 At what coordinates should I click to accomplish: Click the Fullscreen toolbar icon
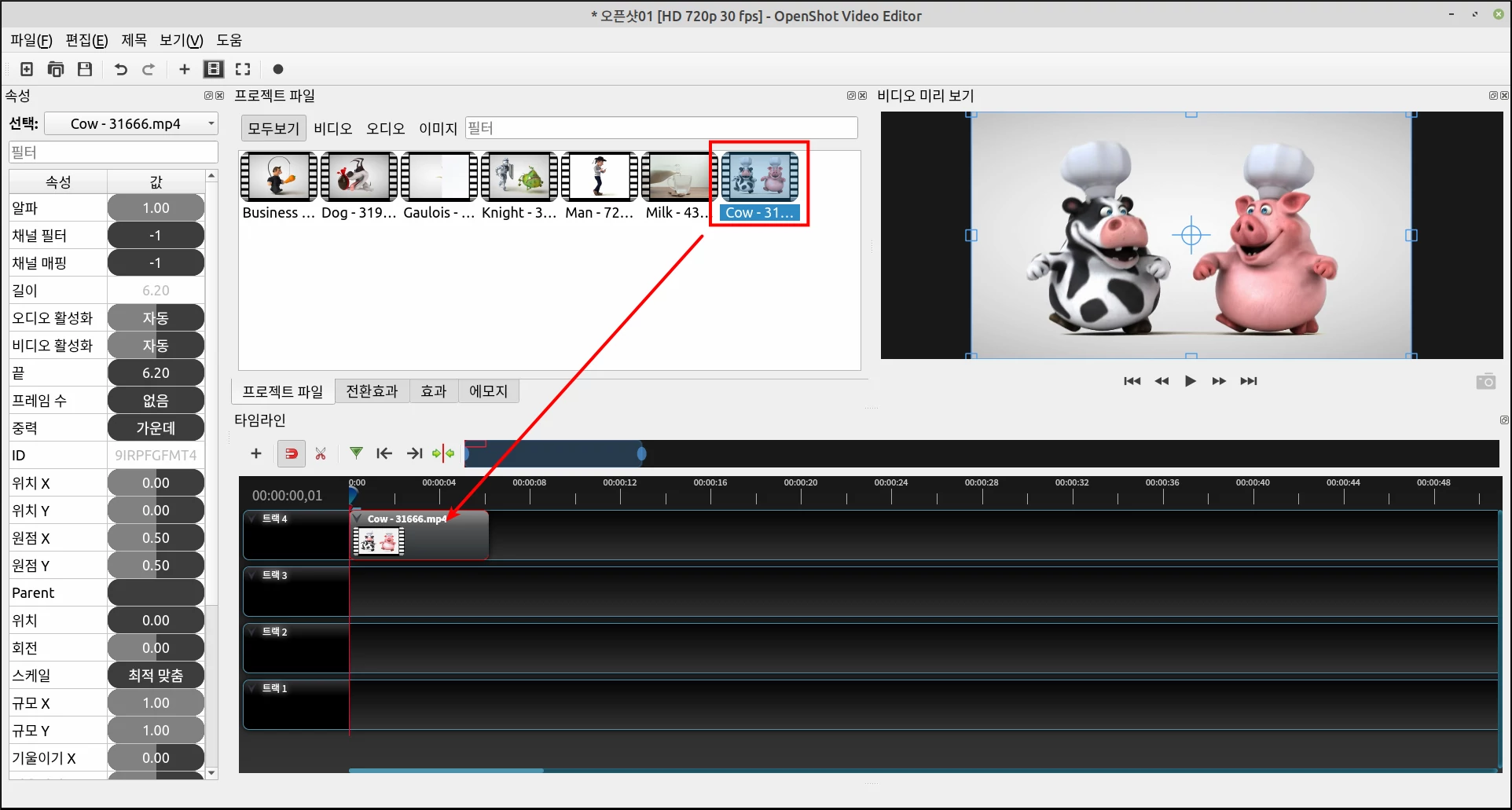pyautogui.click(x=243, y=69)
